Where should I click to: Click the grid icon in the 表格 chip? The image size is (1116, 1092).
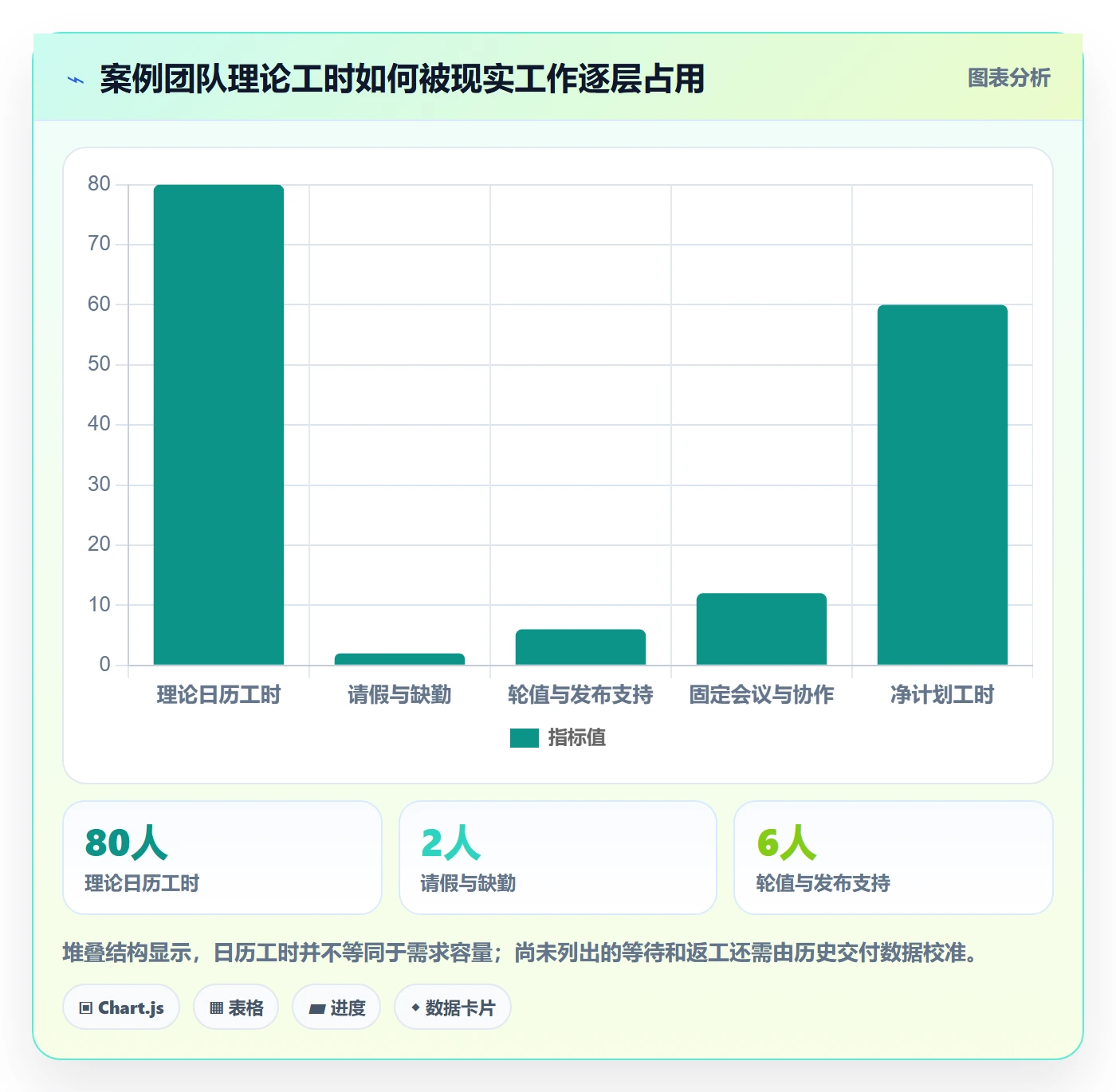216,1008
